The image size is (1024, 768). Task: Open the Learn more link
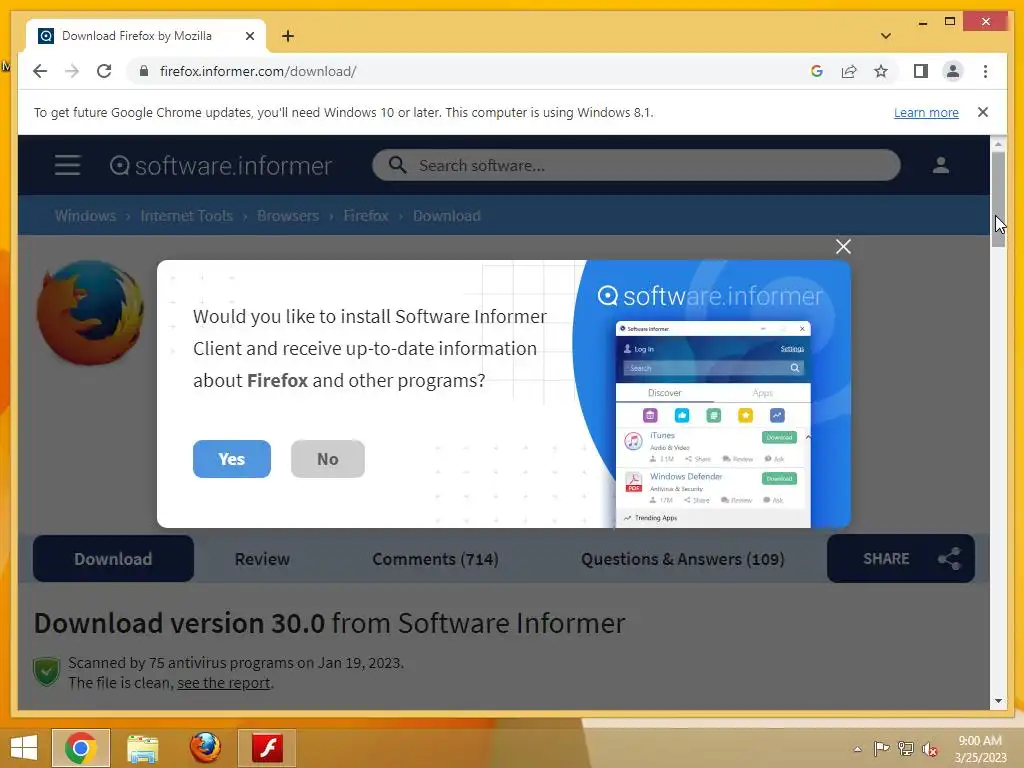click(926, 112)
